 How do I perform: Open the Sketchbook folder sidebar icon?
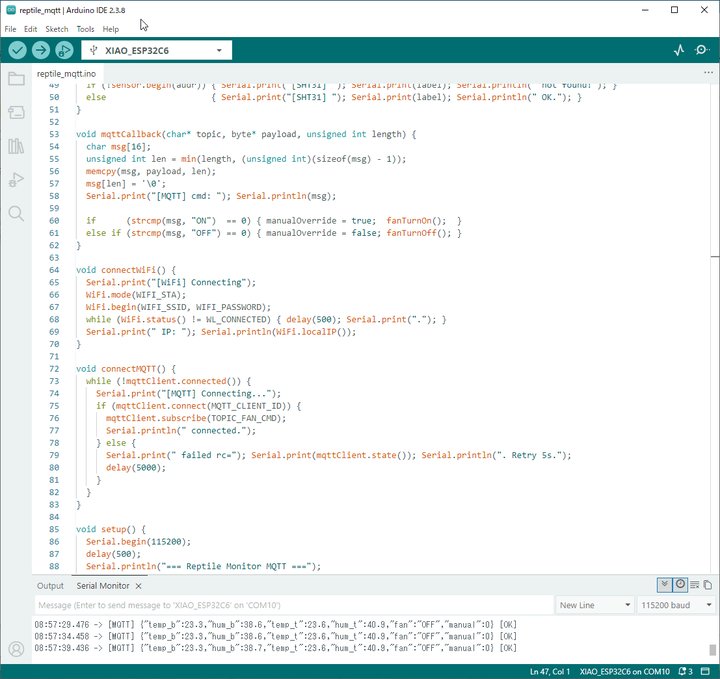[x=16, y=79]
